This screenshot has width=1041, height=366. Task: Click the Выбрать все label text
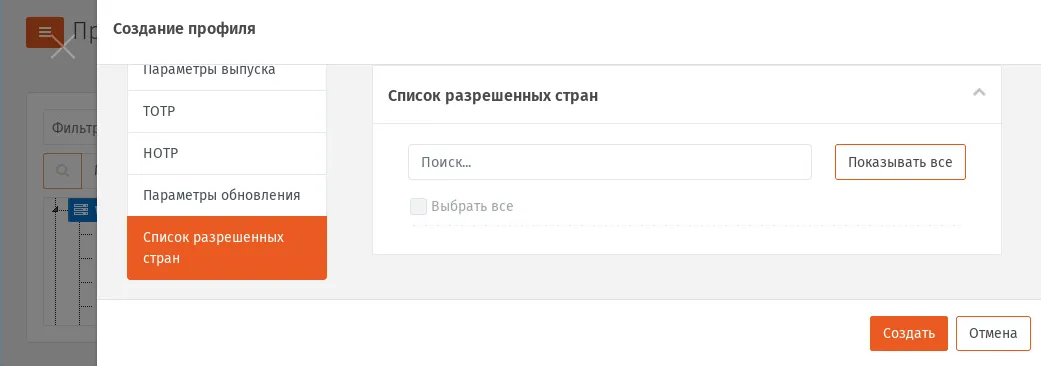(472, 207)
